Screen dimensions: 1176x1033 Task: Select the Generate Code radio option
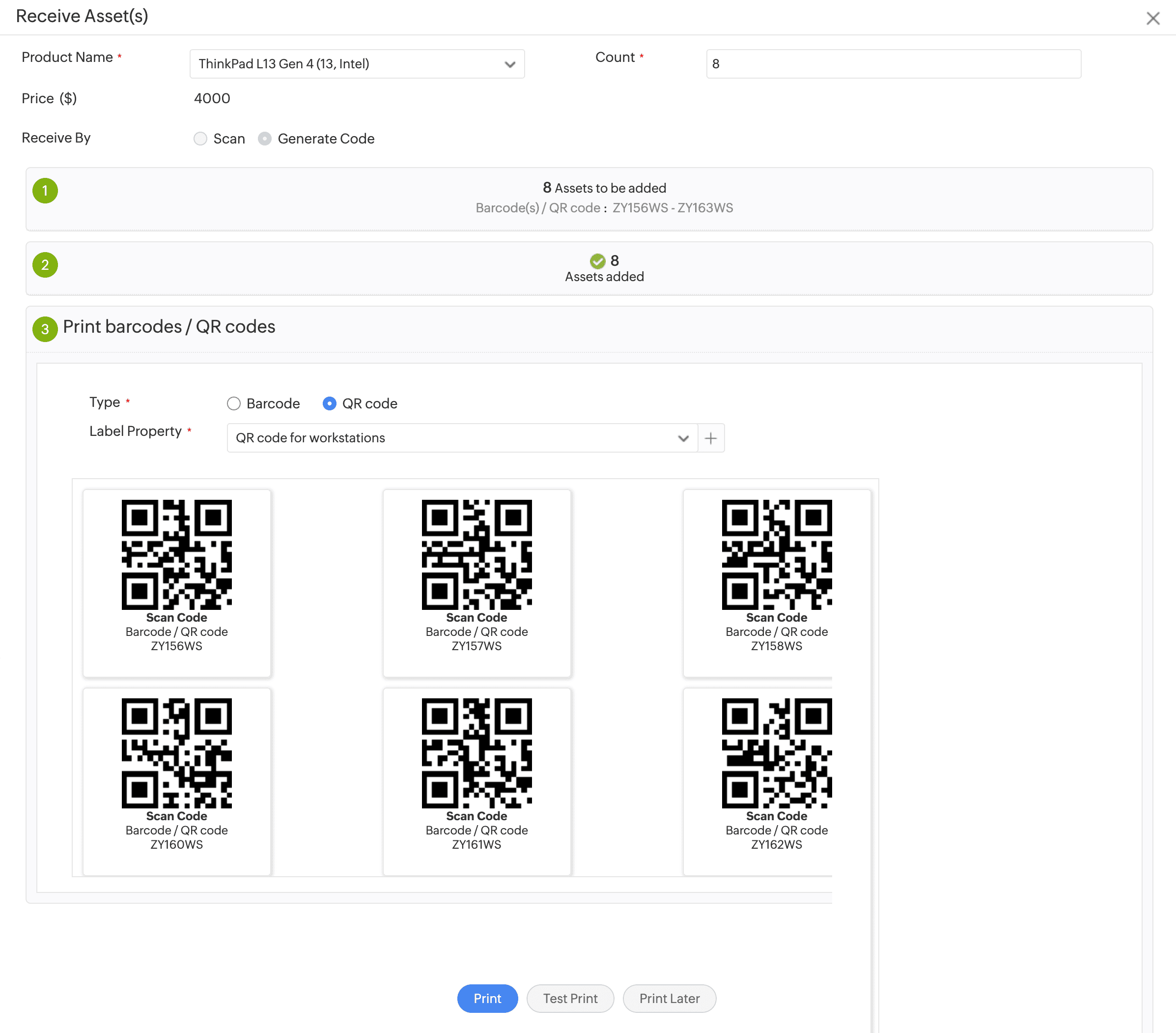[x=265, y=139]
